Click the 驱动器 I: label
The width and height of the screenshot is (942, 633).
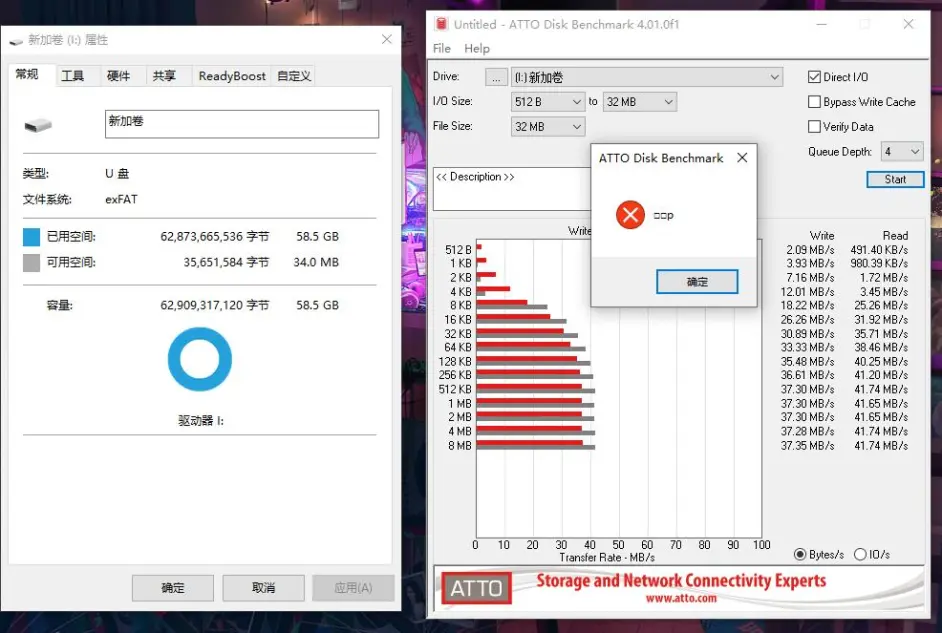coord(201,420)
